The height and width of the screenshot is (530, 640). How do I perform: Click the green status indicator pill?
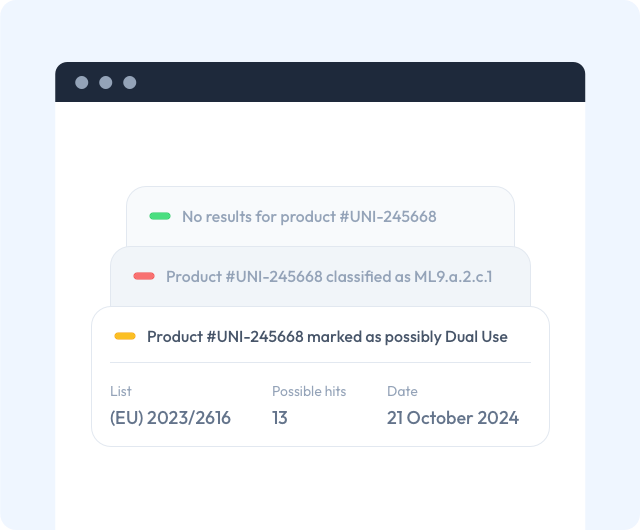click(x=160, y=216)
